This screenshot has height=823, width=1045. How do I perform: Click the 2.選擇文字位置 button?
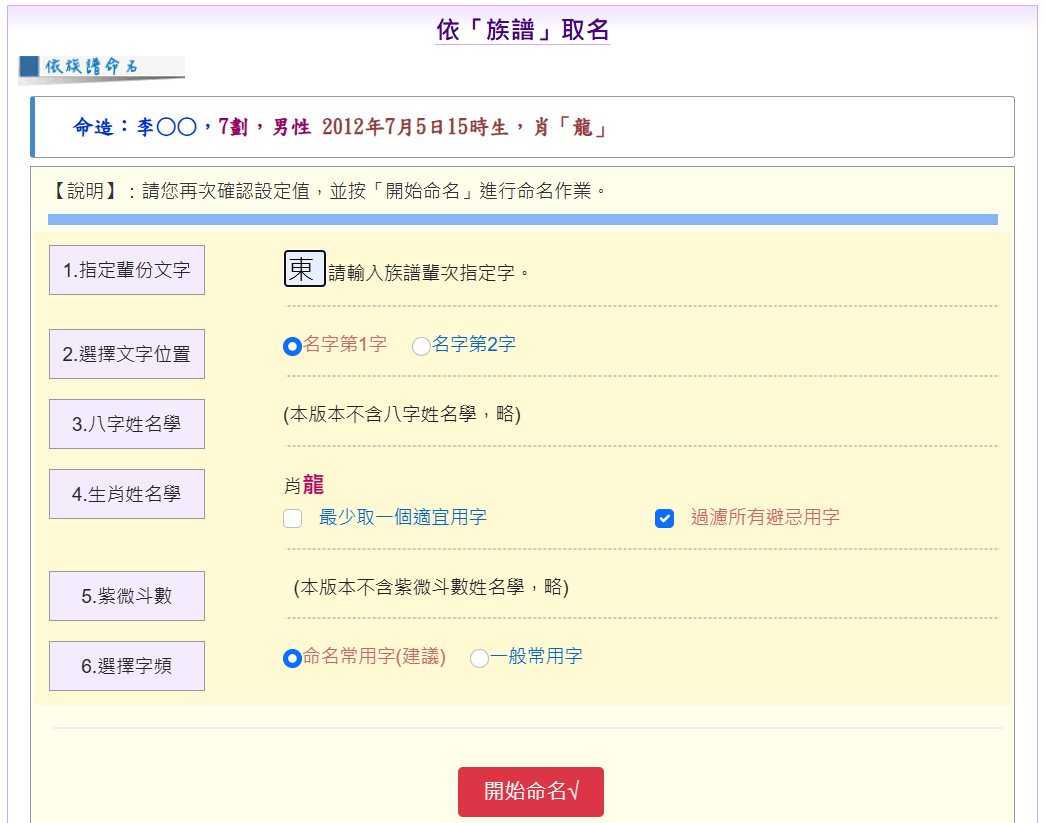click(x=127, y=354)
